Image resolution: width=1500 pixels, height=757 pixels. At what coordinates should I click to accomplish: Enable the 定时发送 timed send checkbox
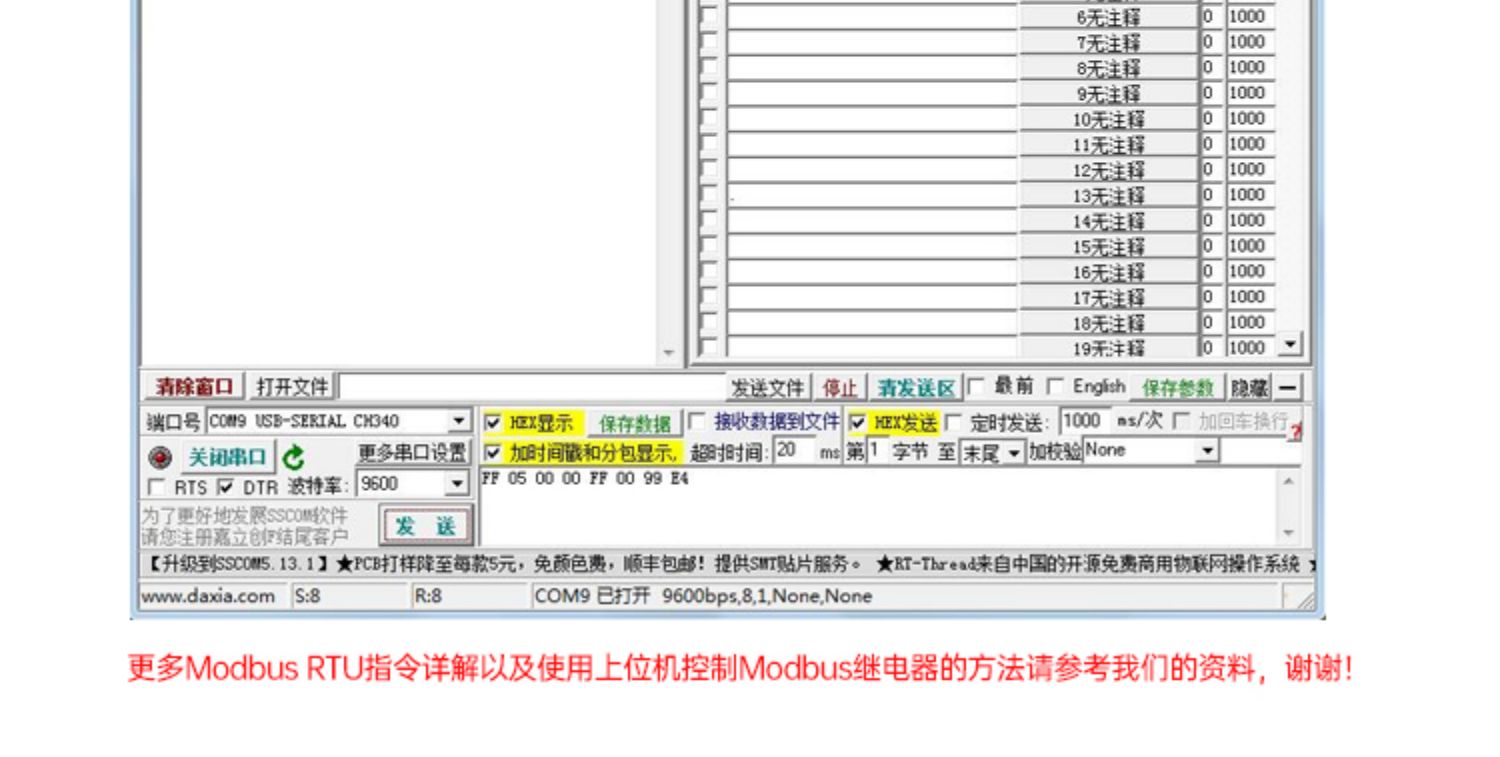point(953,423)
